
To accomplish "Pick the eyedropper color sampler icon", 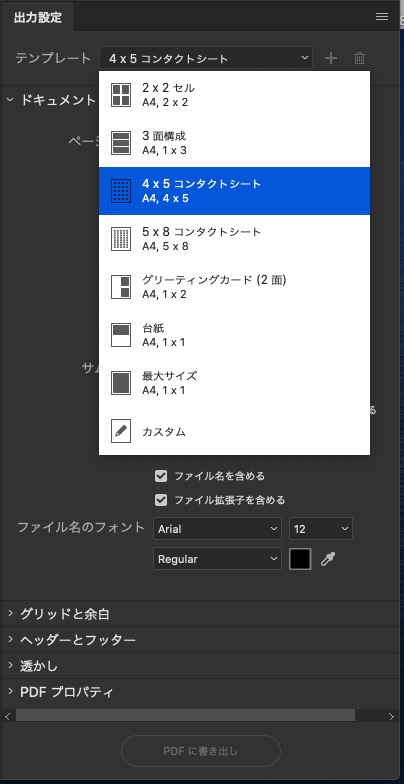I will click(x=328, y=559).
